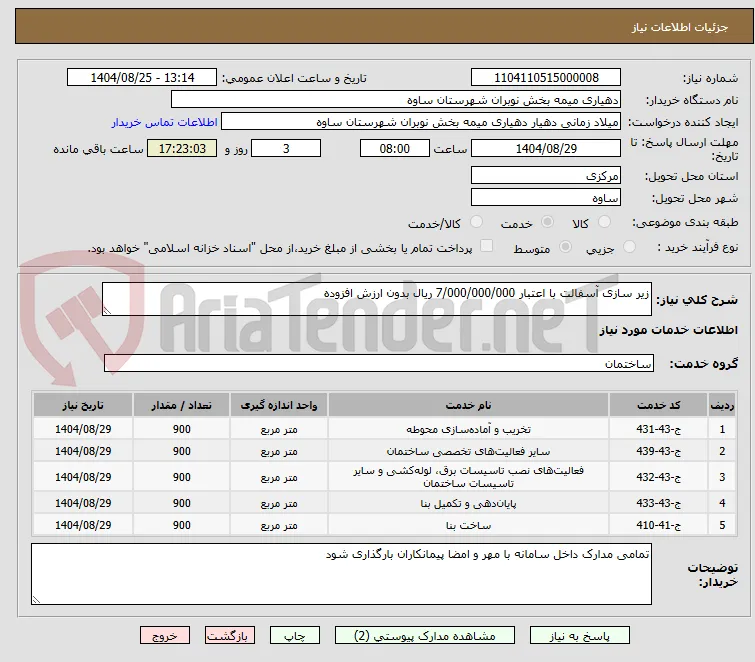Click service code ج-41-410
The height and width of the screenshot is (662, 755).
(658, 525)
